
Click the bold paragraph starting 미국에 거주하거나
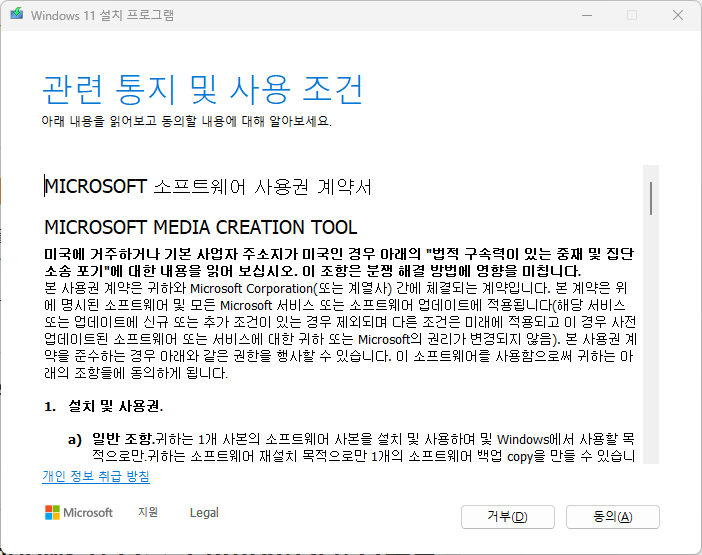click(x=339, y=263)
